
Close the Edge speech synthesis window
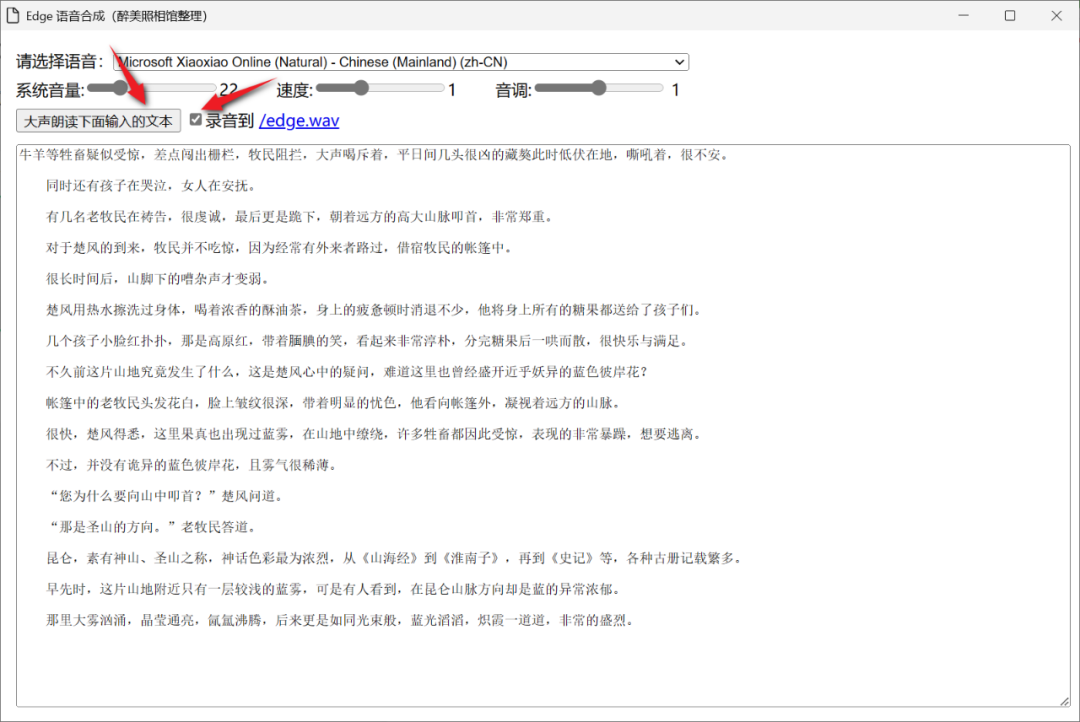(1056, 15)
